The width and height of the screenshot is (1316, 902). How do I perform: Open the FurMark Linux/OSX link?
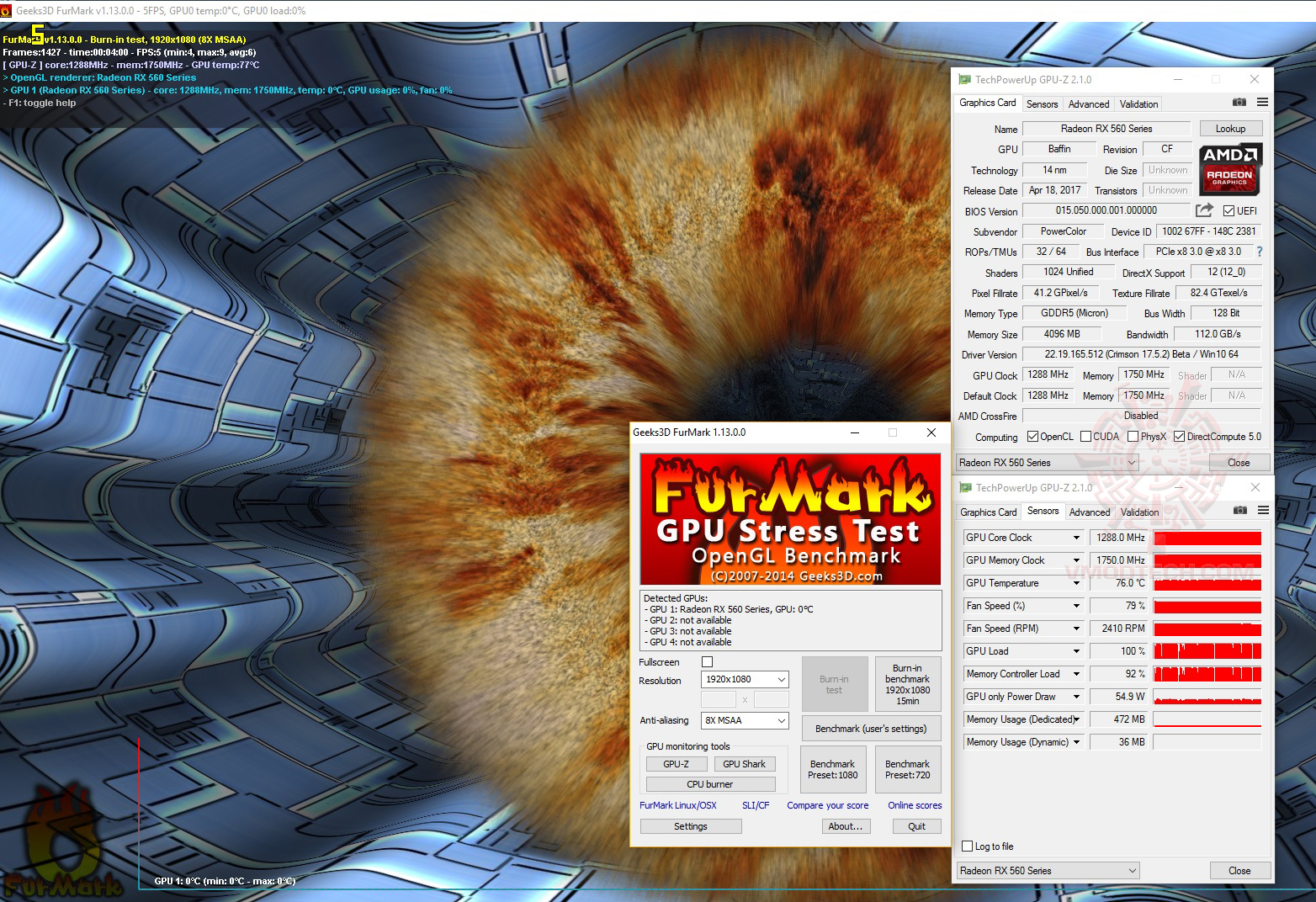[x=678, y=805]
